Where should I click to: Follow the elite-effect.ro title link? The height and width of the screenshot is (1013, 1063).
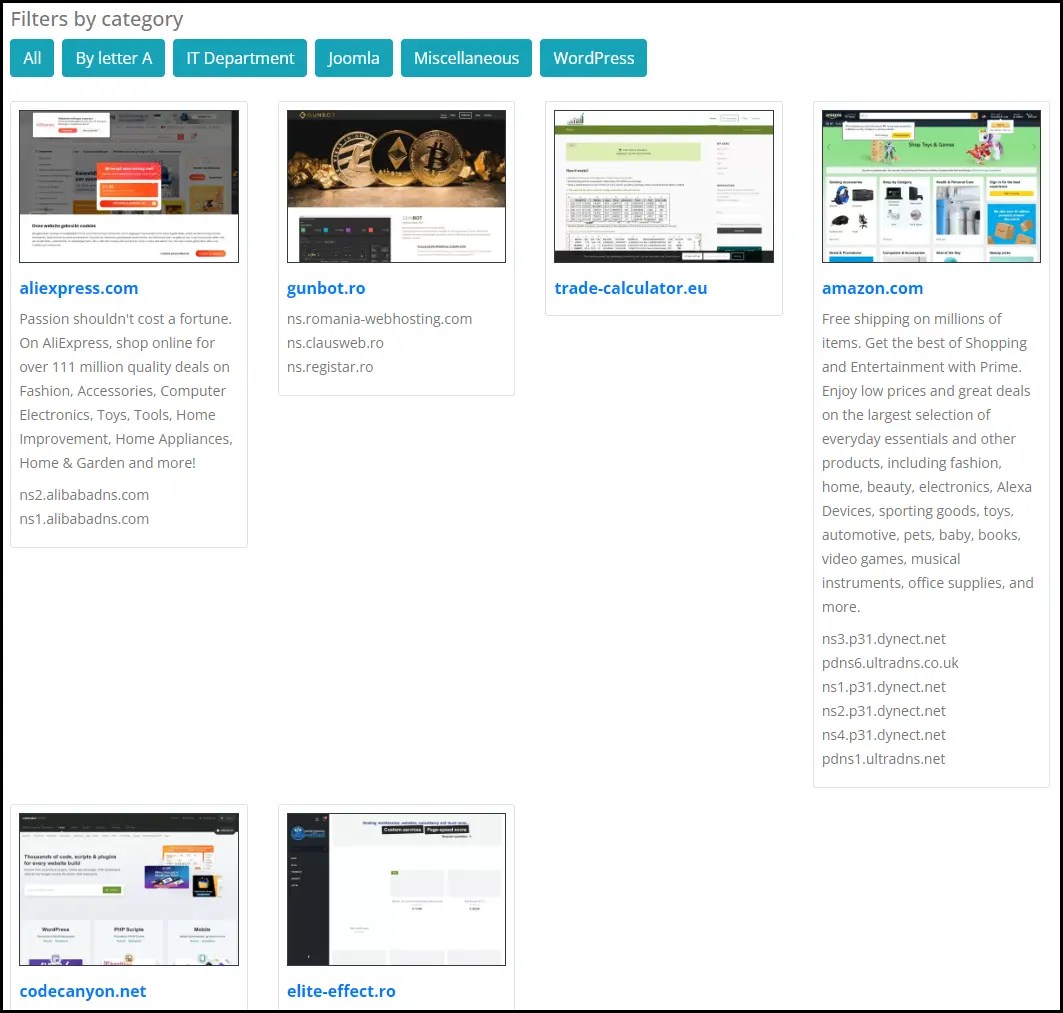click(x=341, y=991)
